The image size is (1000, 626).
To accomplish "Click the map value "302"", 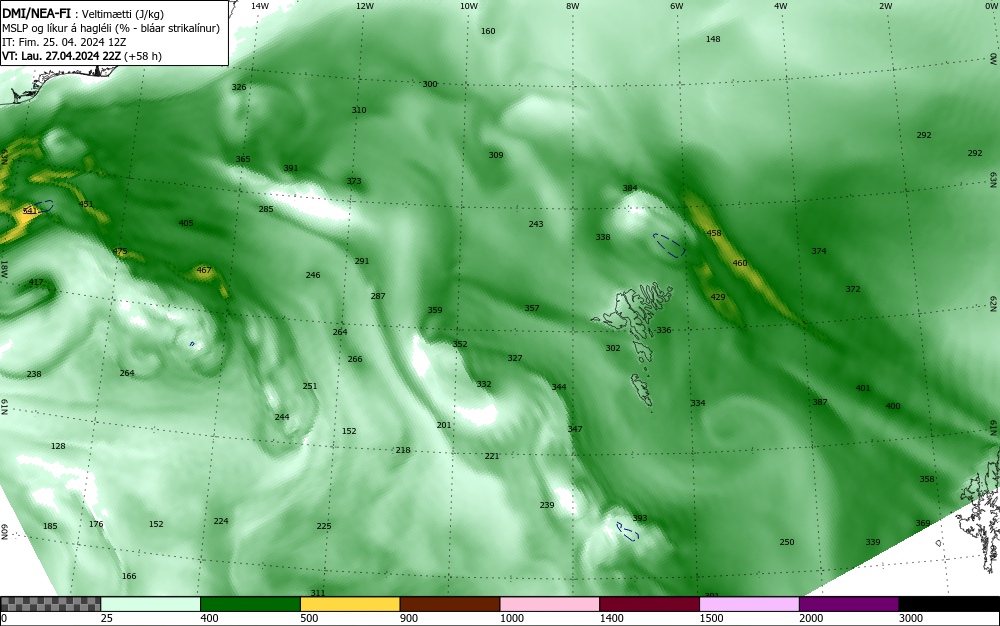I will pos(613,348).
